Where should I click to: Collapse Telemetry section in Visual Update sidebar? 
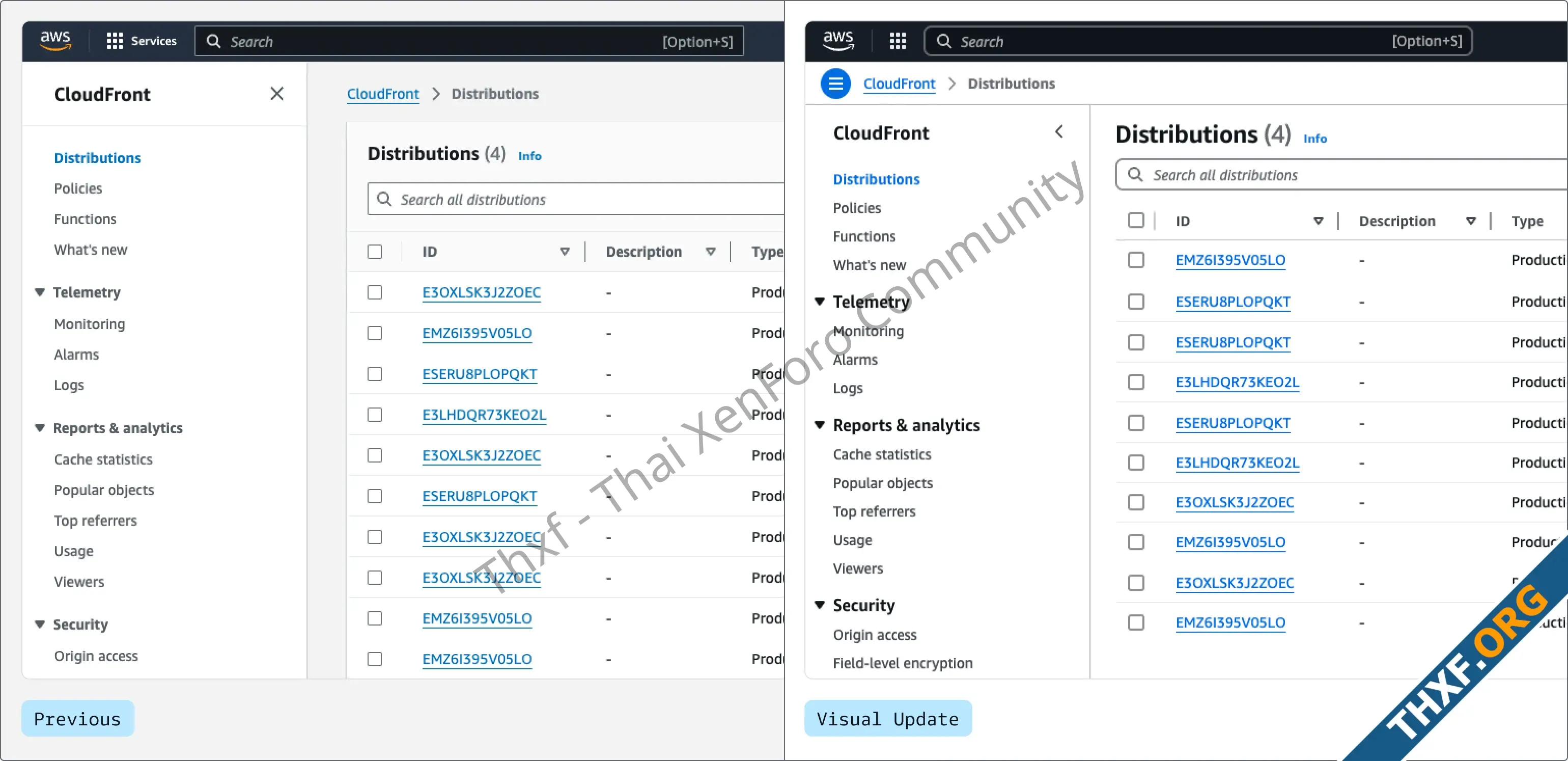820,302
